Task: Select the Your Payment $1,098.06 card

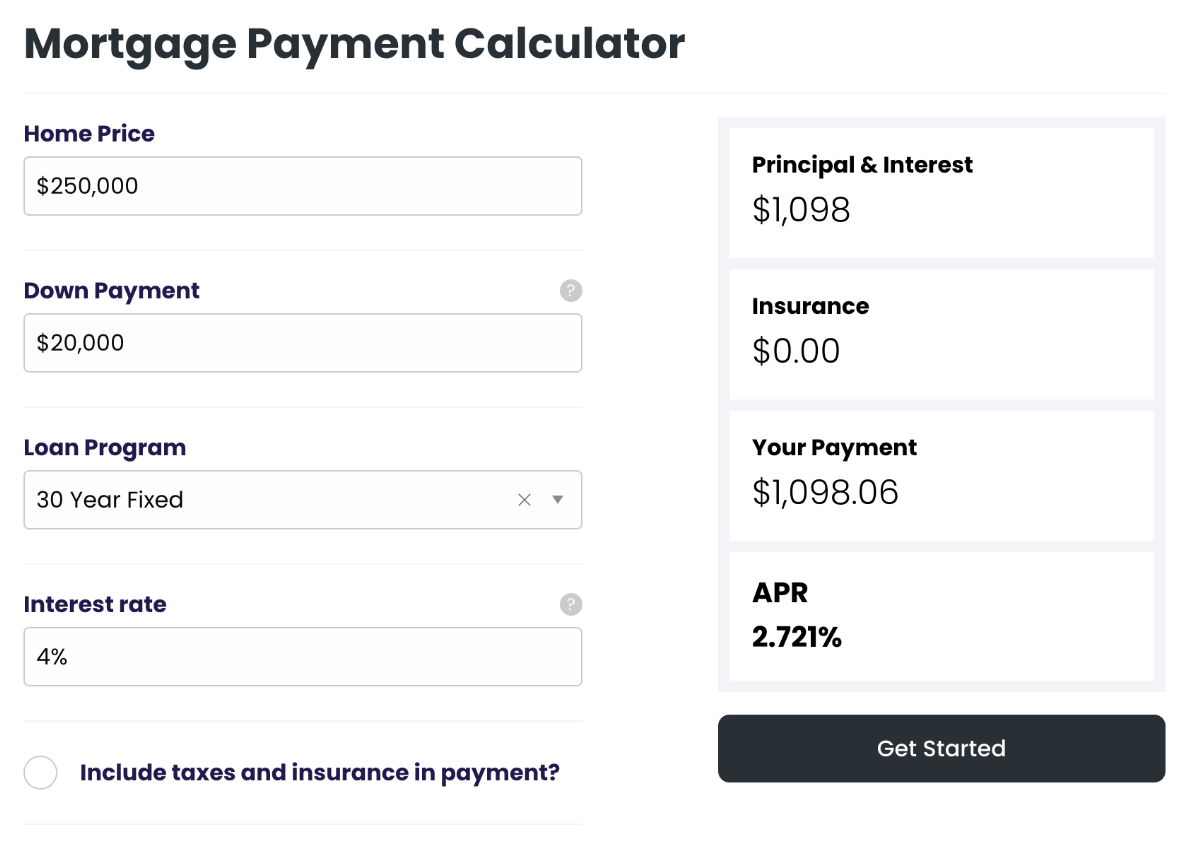Action: [941, 476]
